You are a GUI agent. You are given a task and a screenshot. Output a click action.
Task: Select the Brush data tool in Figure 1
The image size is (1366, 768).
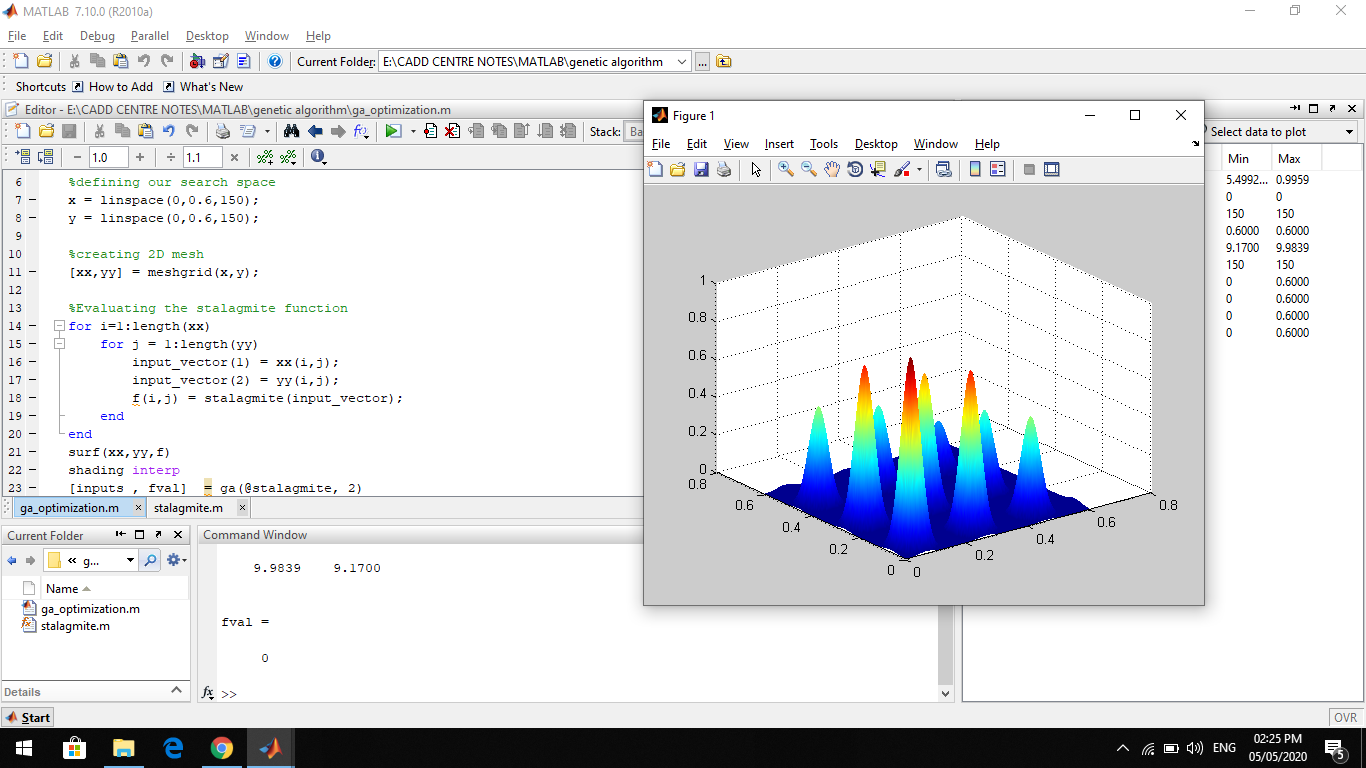coord(902,170)
